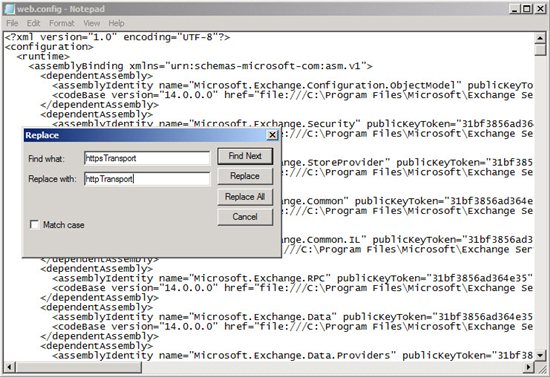Click the Find Next button
550x377 pixels.
245,156
